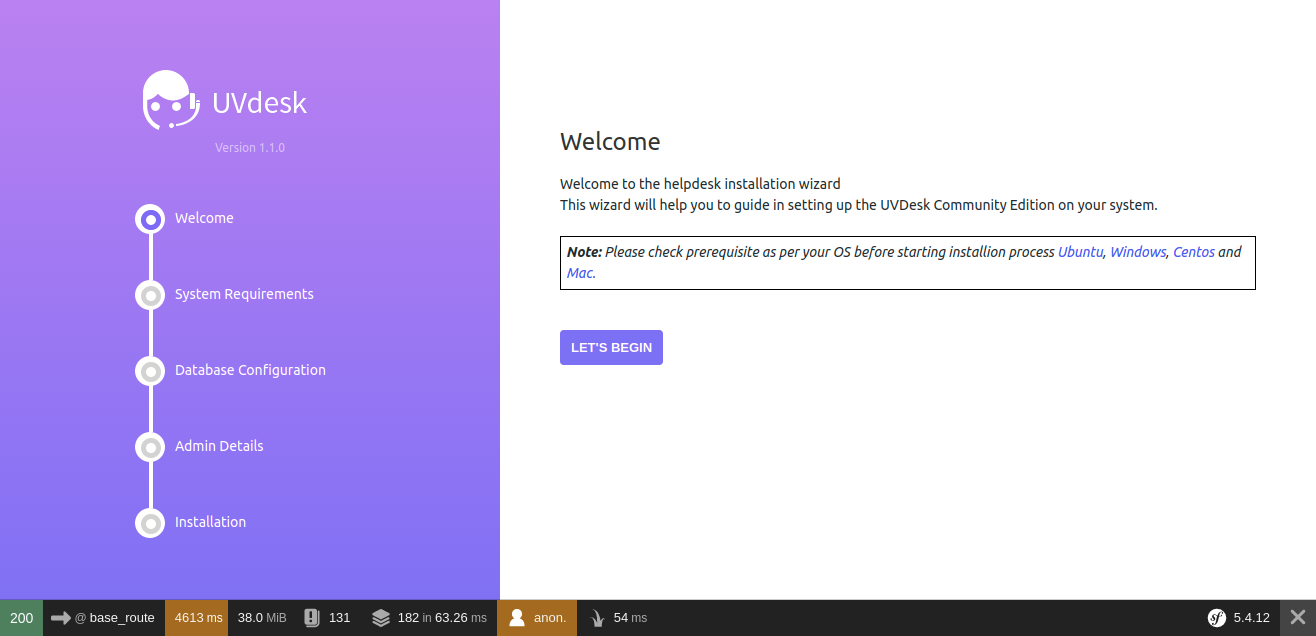This screenshot has width=1316, height=636.
Task: Select the System Requirements step label
Action: pos(243,294)
